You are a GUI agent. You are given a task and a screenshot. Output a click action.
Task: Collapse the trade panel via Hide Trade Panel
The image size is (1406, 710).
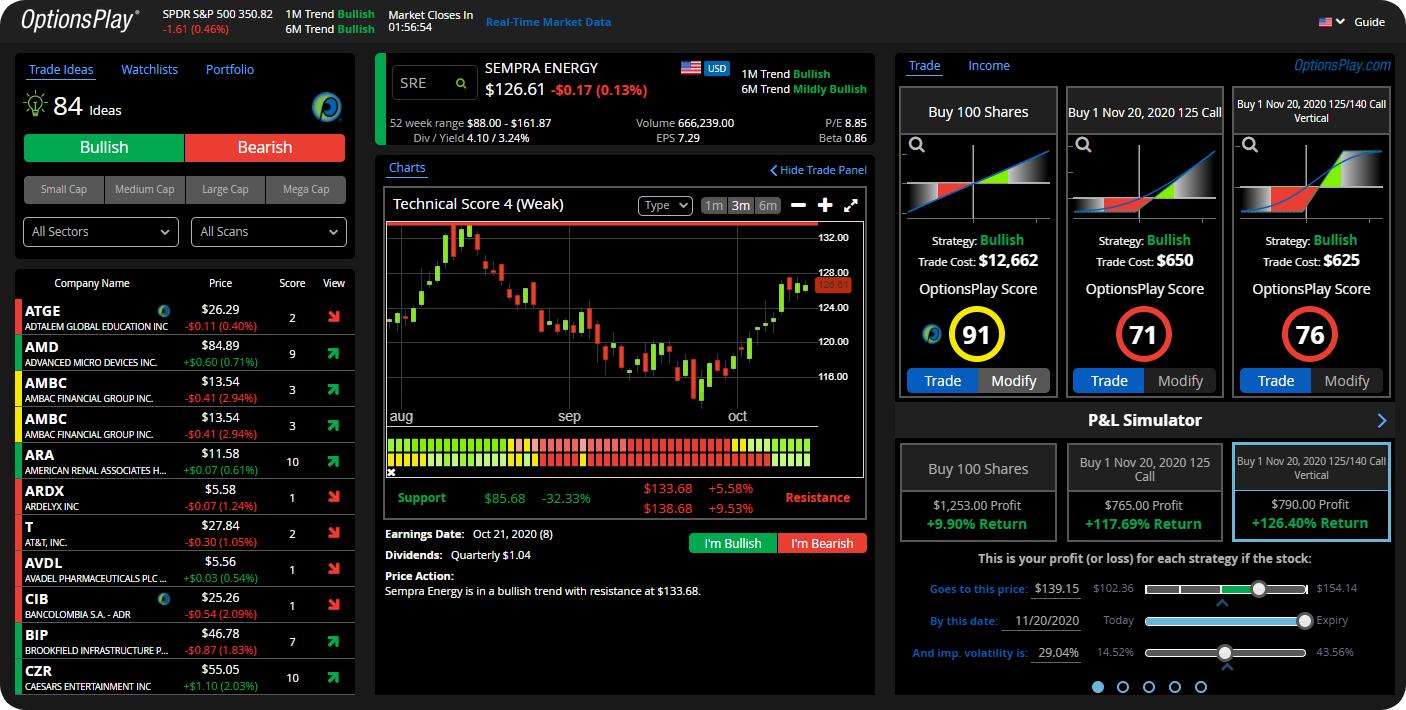818,170
